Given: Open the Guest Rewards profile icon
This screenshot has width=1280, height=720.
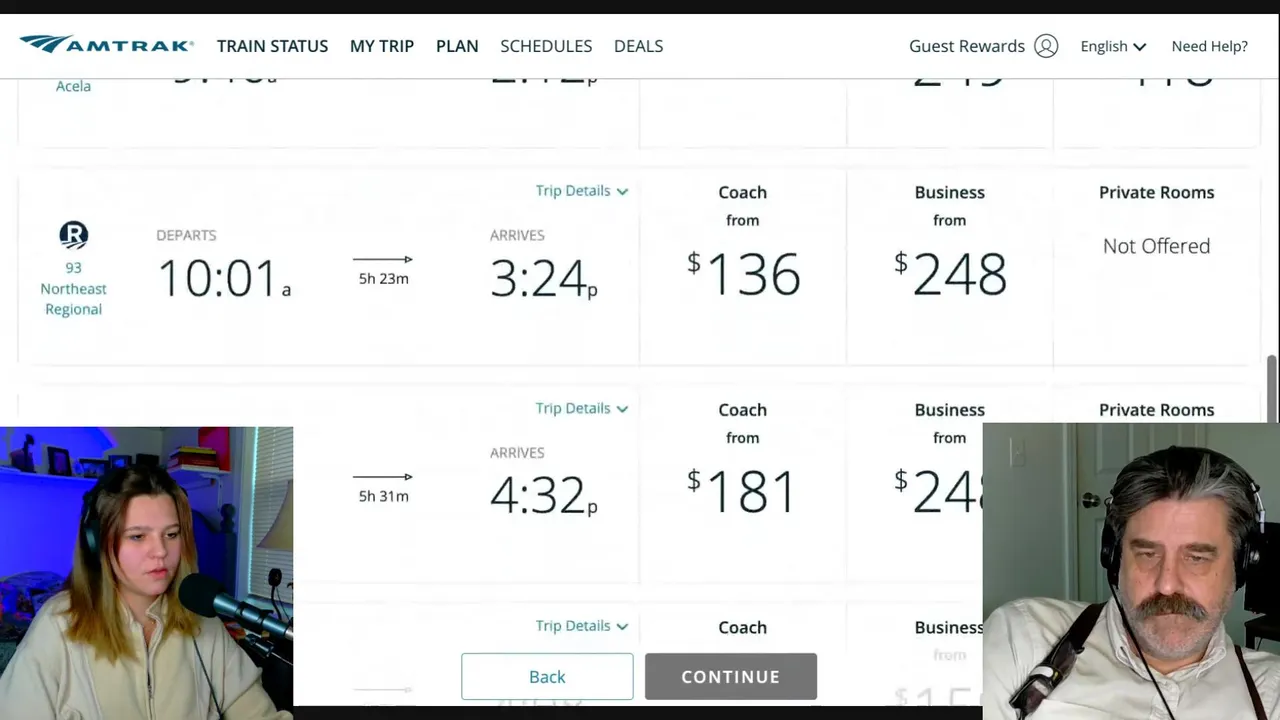Looking at the screenshot, I should coord(1046,46).
